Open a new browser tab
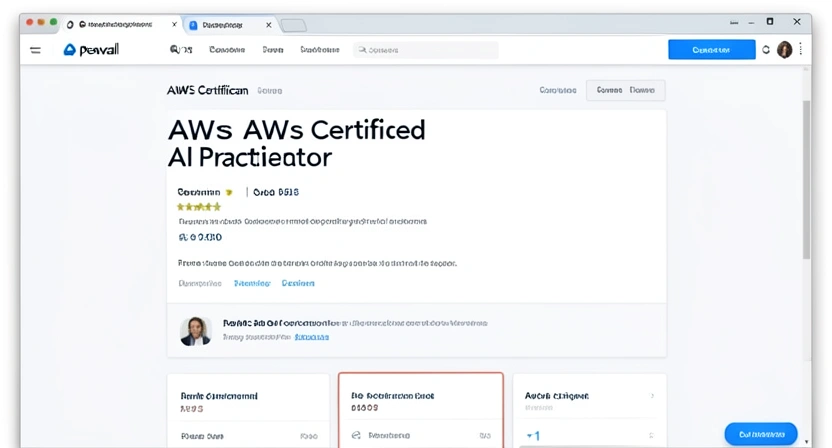Image resolution: width=832 pixels, height=448 pixels. (293, 25)
